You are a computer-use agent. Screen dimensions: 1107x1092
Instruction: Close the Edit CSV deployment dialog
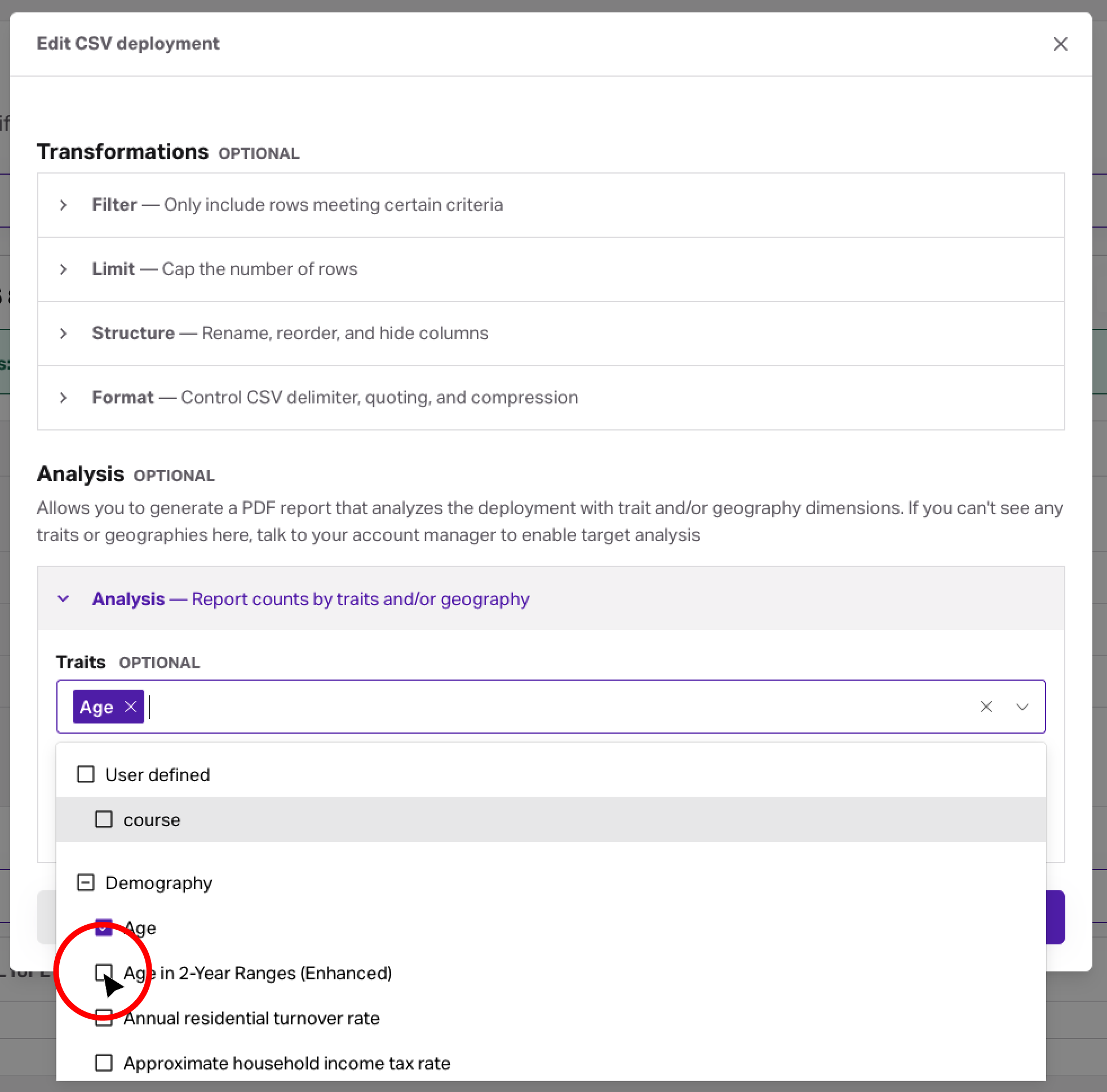1060,44
